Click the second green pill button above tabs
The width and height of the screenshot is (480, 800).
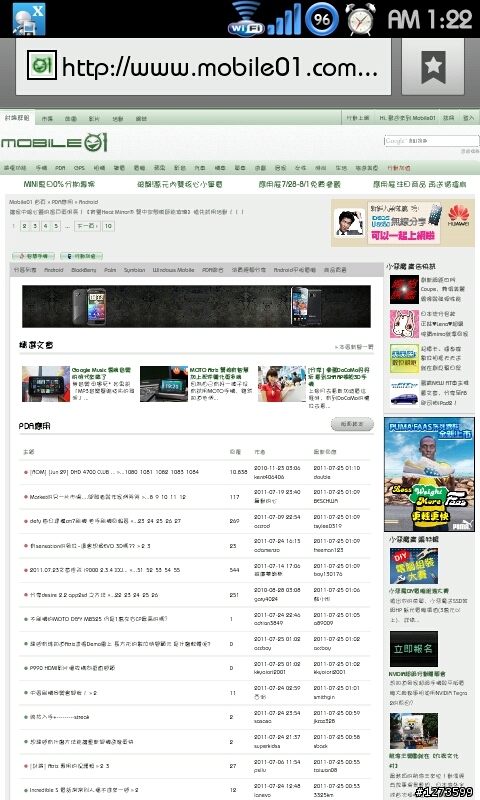[x=82, y=256]
